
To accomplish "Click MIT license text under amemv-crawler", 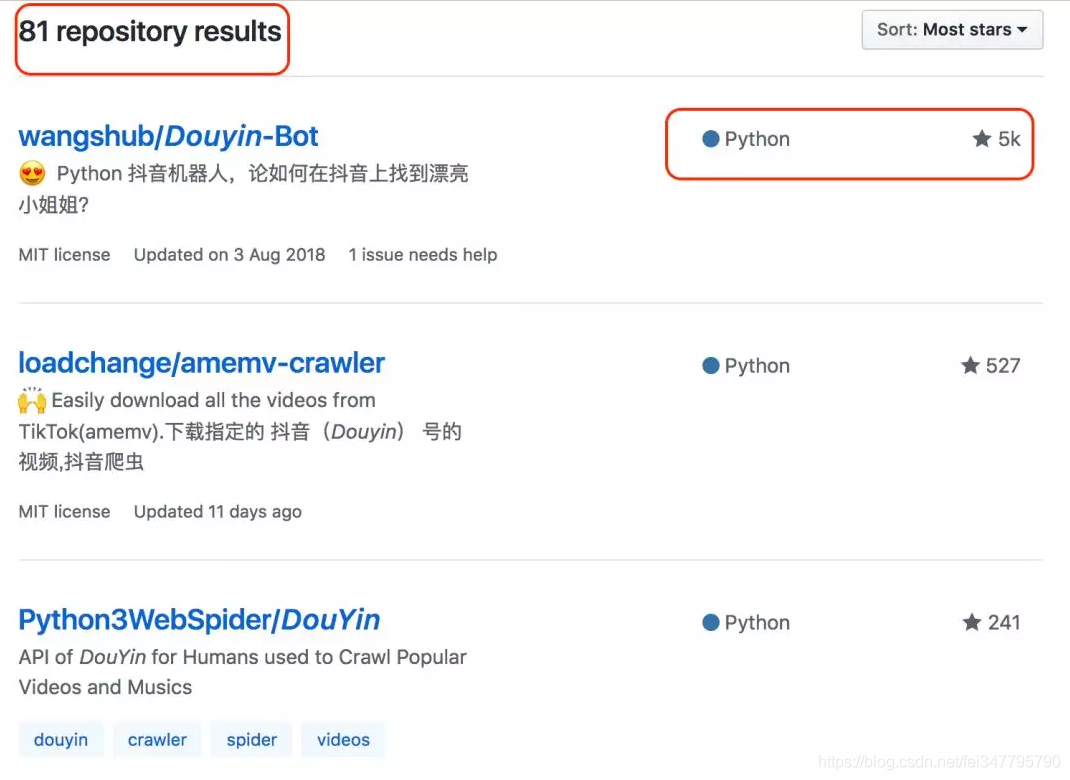I will click(x=64, y=512).
